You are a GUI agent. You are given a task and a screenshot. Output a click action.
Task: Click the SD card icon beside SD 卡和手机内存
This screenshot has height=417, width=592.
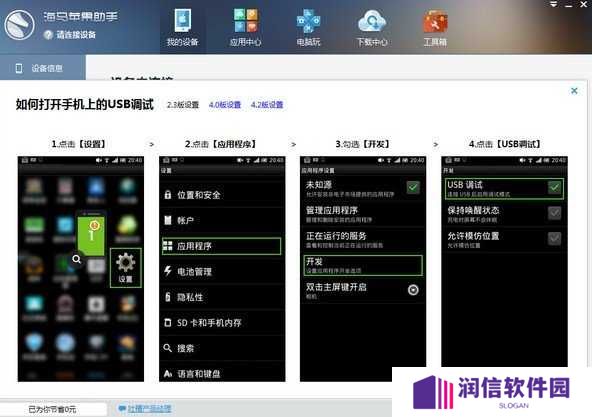[168, 323]
